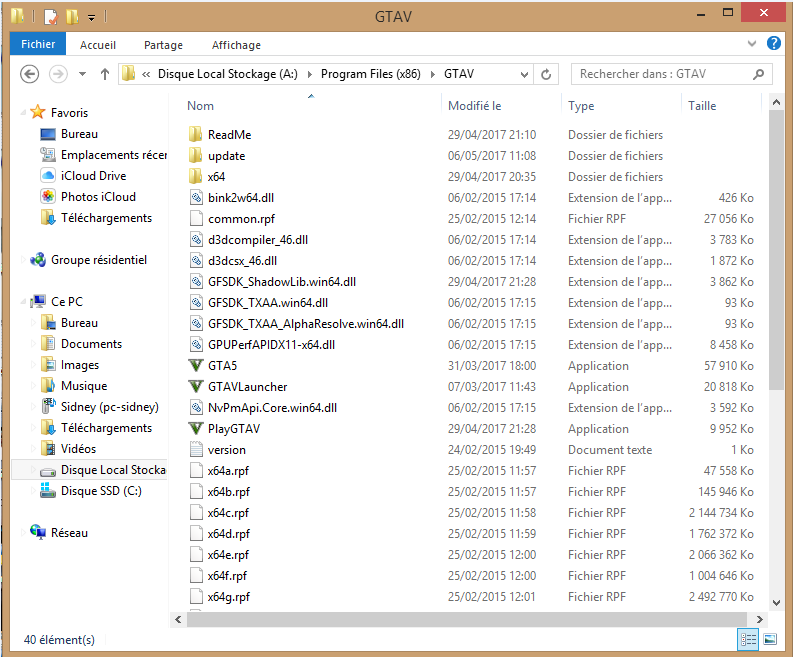Click the Musique folder icon
Screen dimensions: 793x657
pyautogui.click(x=48, y=385)
